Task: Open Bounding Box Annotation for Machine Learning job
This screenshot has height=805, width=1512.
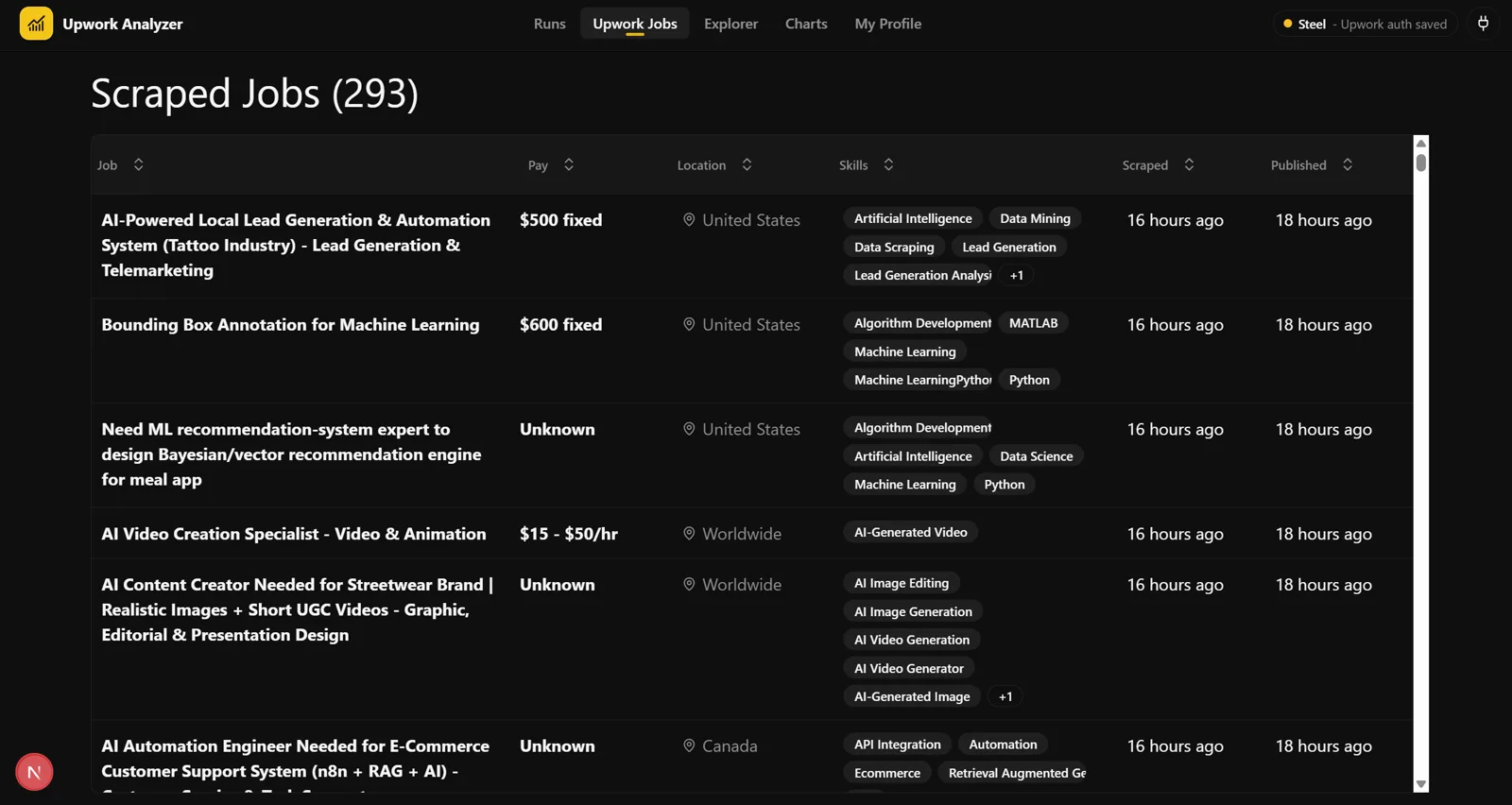Action: 290,324
